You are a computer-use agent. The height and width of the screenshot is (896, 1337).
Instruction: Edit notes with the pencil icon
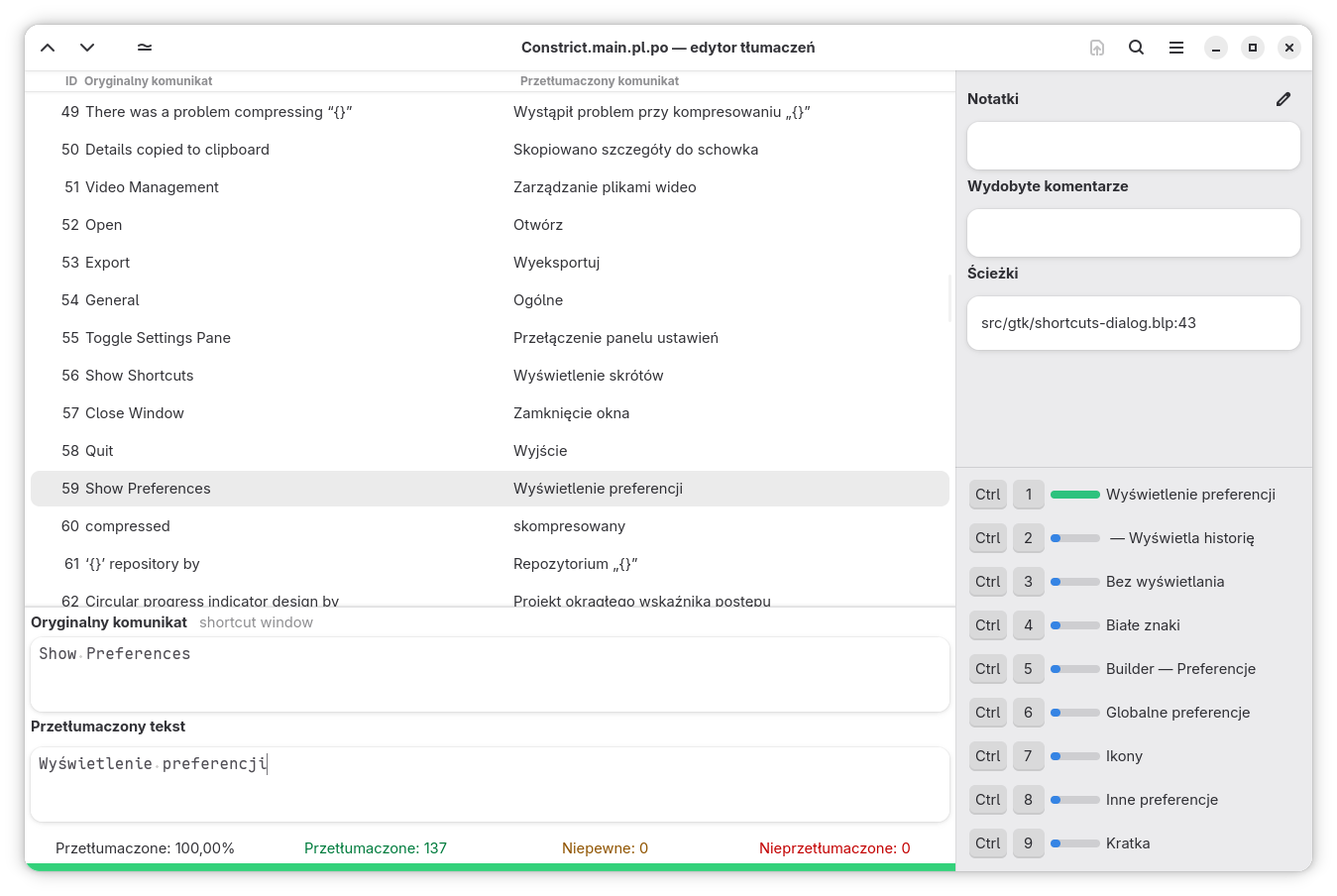click(x=1283, y=99)
